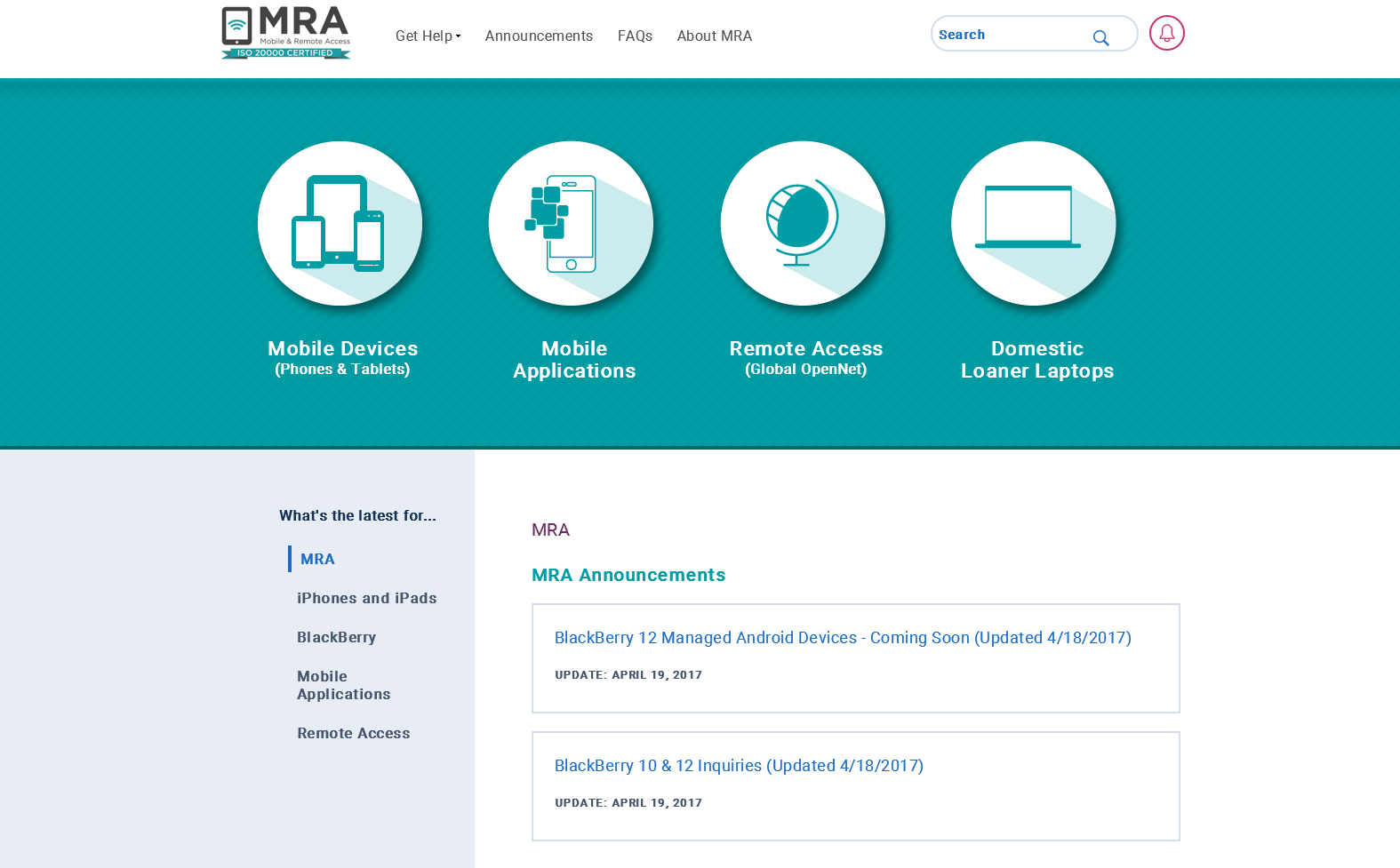Screen dimensions: 1400x868
Task: Select Mobile Applications in the sidebar list
Action: pos(343,685)
